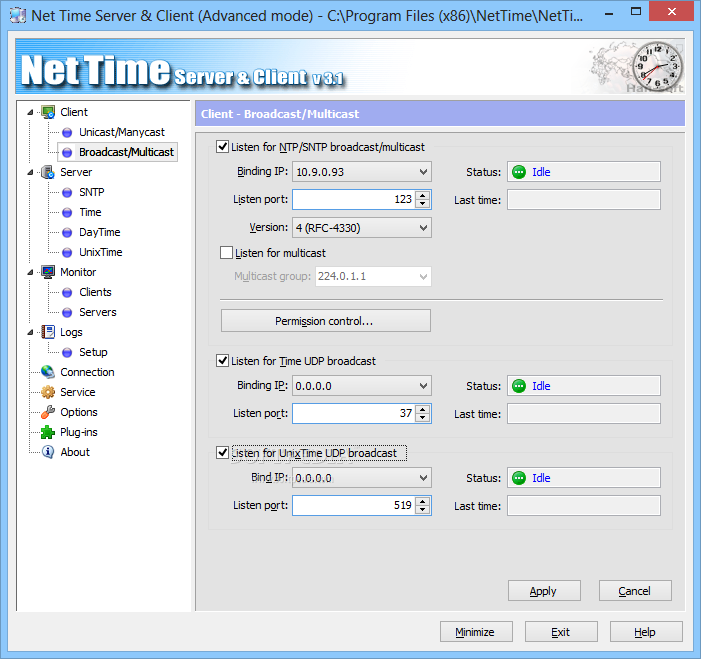Select Servers under Monitor
Viewport: 701px width, 659px height.
coord(97,313)
